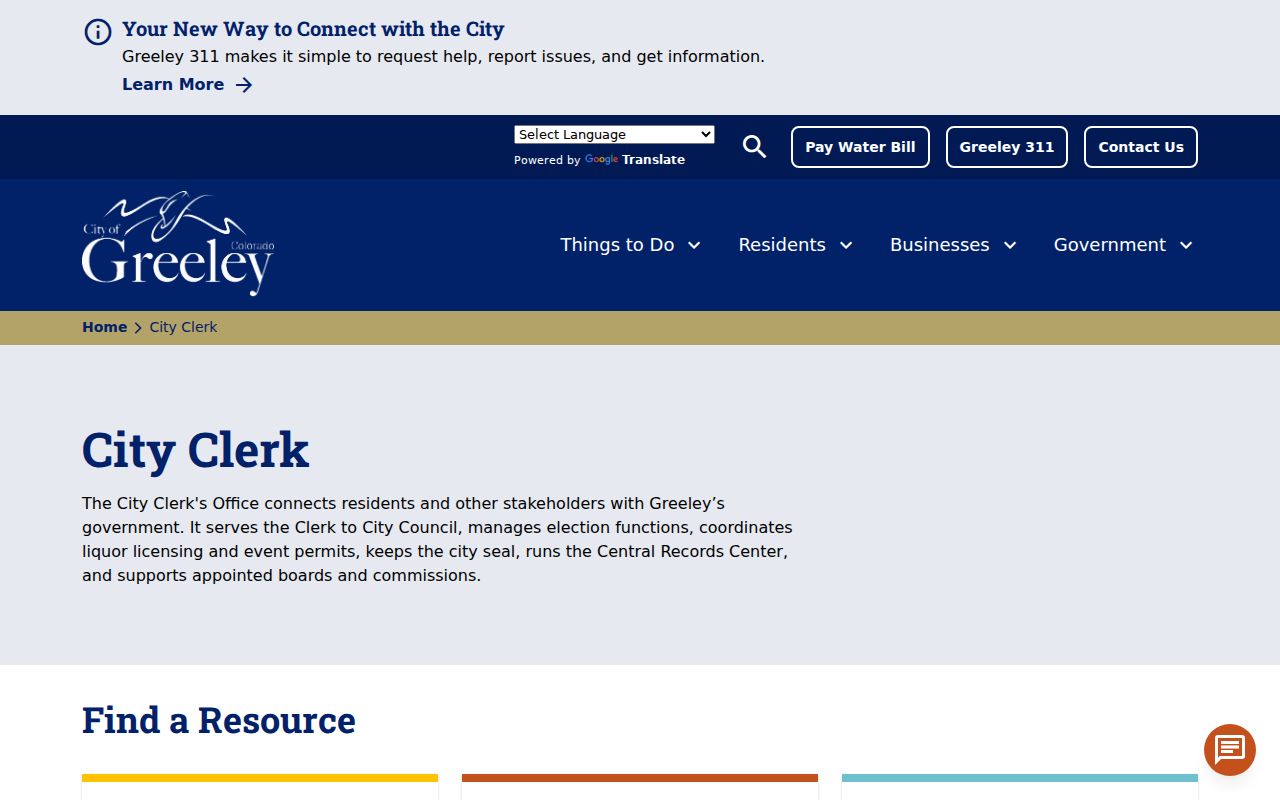Click the Pay Water Bill button
The width and height of the screenshot is (1280, 800).
point(860,147)
